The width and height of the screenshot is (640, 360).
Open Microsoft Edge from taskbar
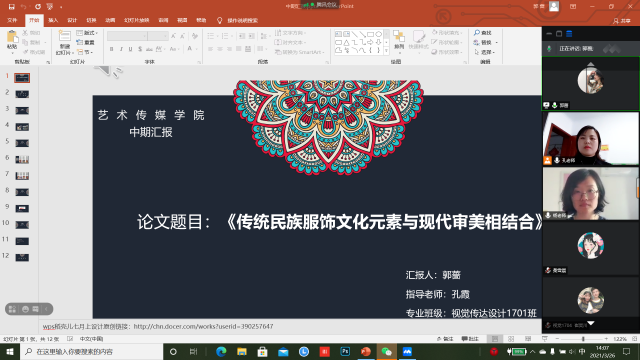click(x=221, y=351)
